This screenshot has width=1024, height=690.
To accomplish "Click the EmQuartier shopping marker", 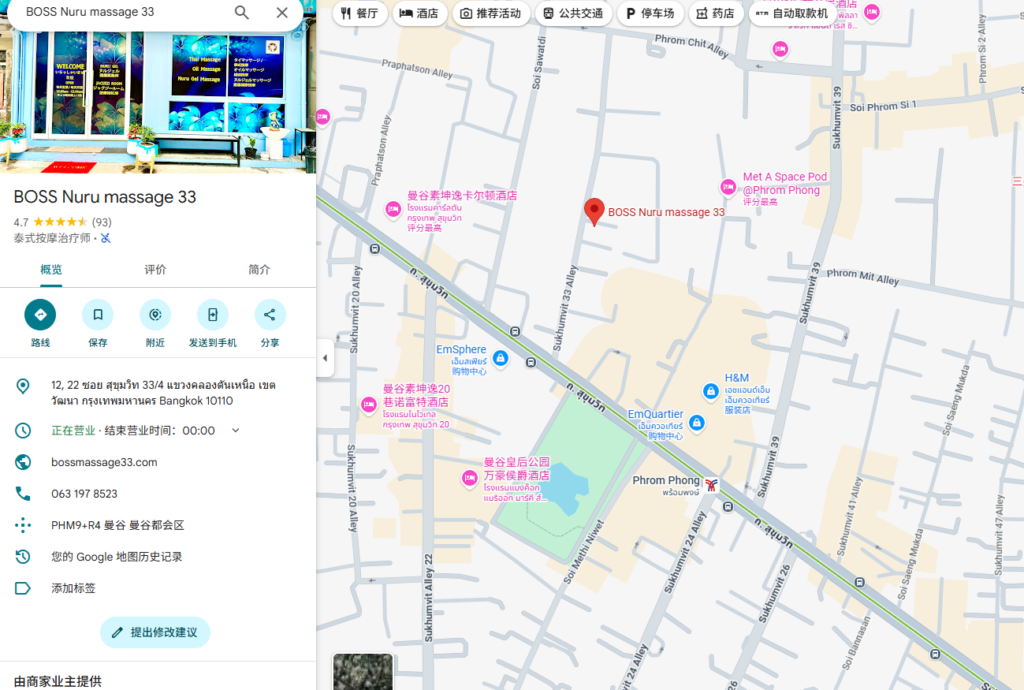I will click(x=697, y=422).
